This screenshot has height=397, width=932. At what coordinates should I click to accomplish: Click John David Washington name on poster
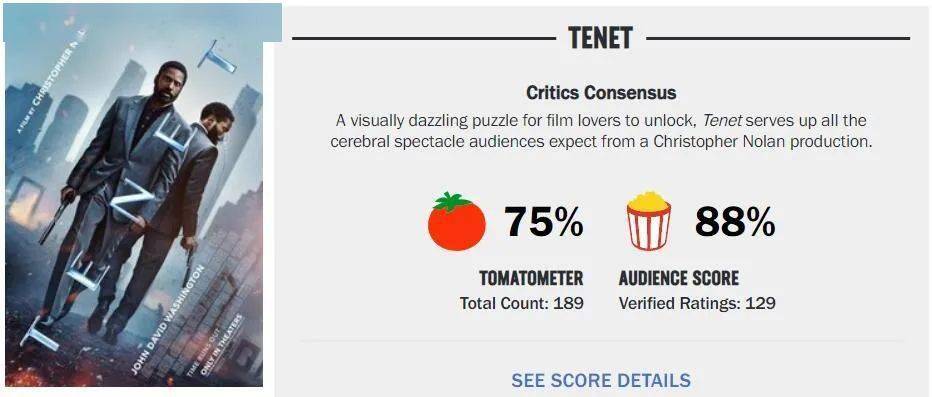point(168,321)
